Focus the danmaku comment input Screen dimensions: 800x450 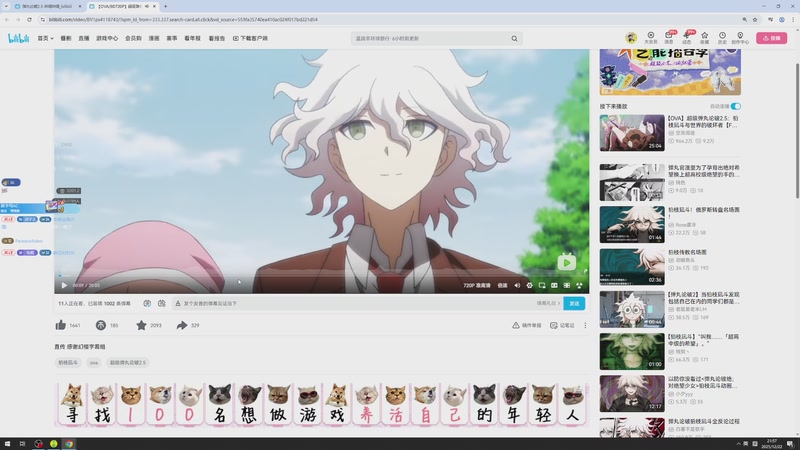click(357, 303)
